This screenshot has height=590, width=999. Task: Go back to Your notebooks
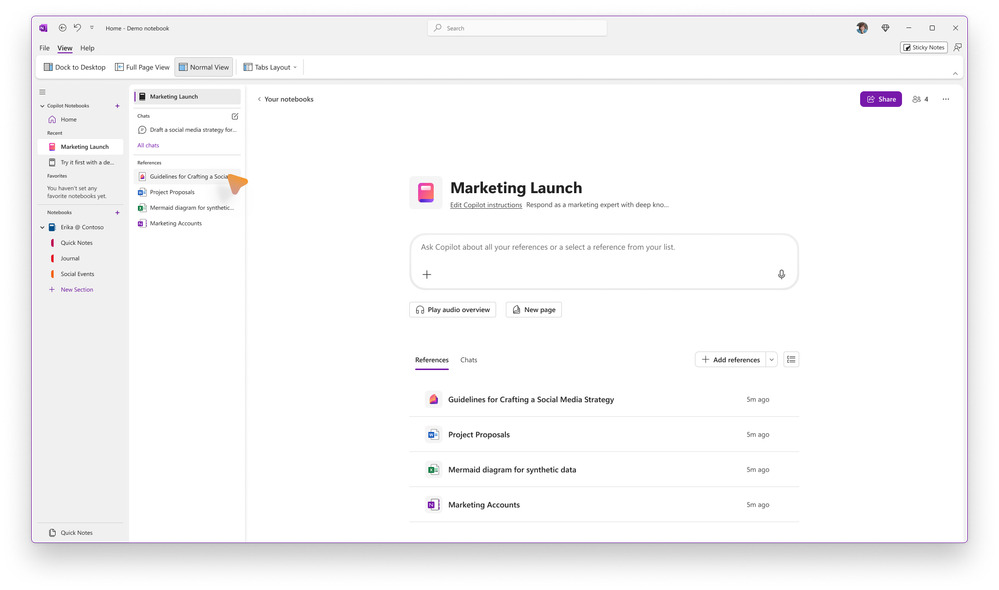[285, 99]
